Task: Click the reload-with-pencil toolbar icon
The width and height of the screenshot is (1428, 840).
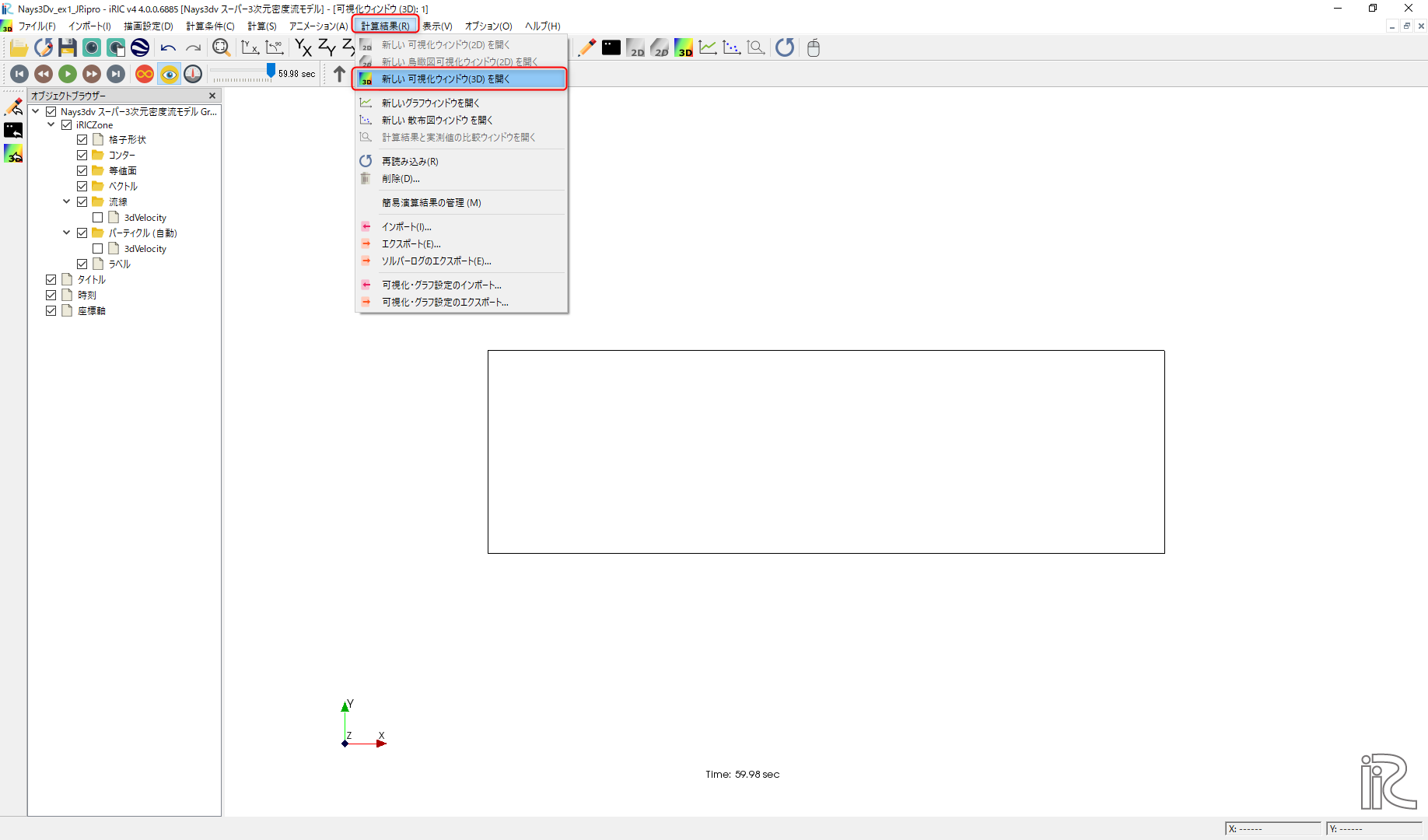Action: [x=44, y=48]
